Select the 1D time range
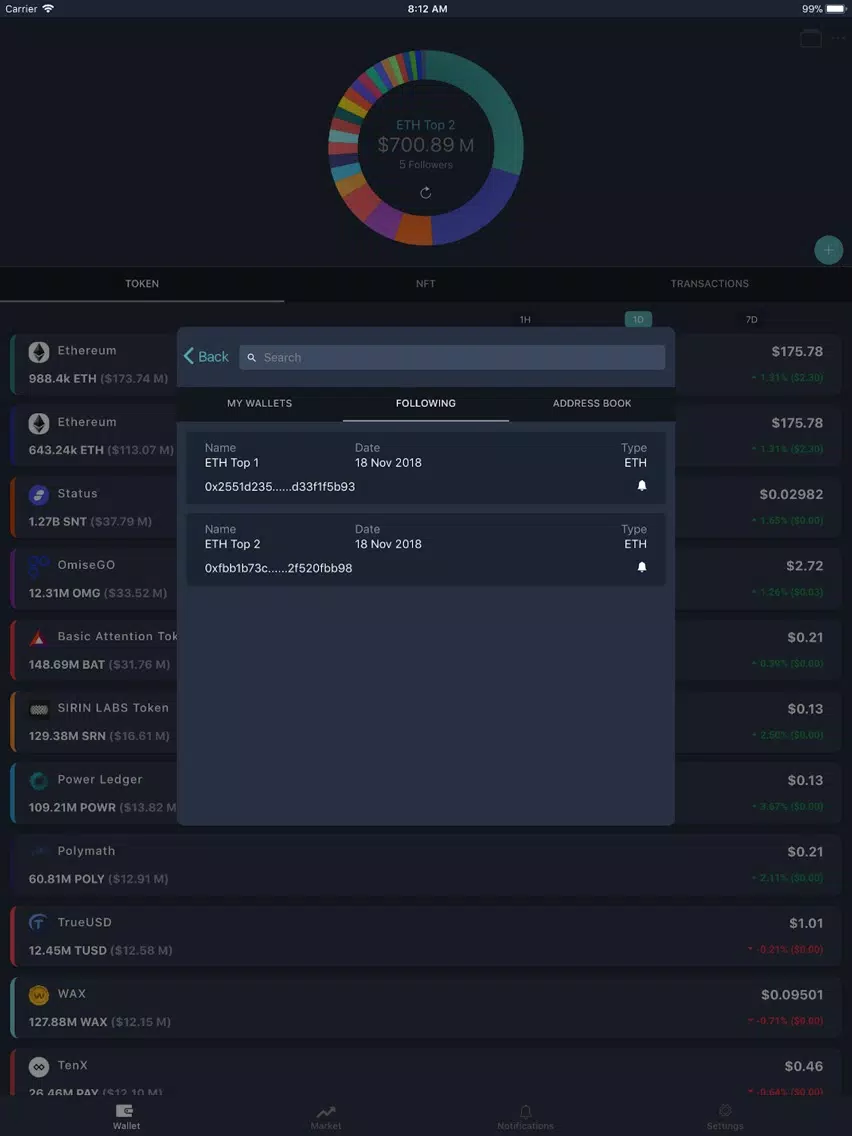Image resolution: width=852 pixels, height=1136 pixels. 638,320
